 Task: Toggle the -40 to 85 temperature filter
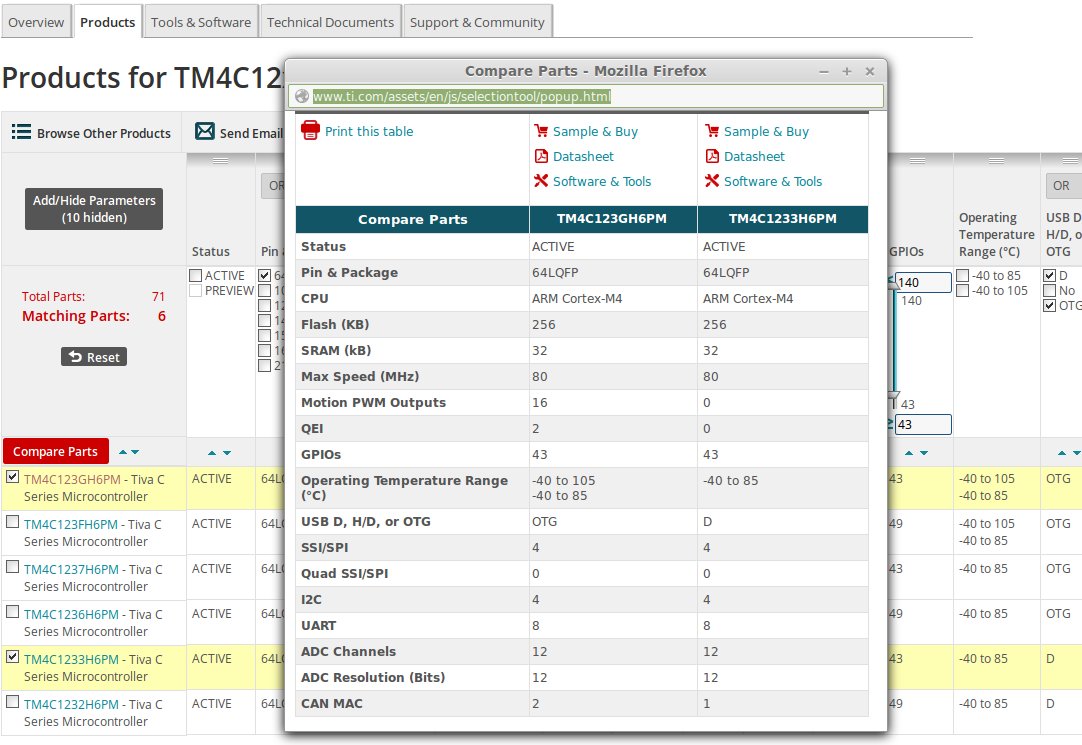[963, 275]
